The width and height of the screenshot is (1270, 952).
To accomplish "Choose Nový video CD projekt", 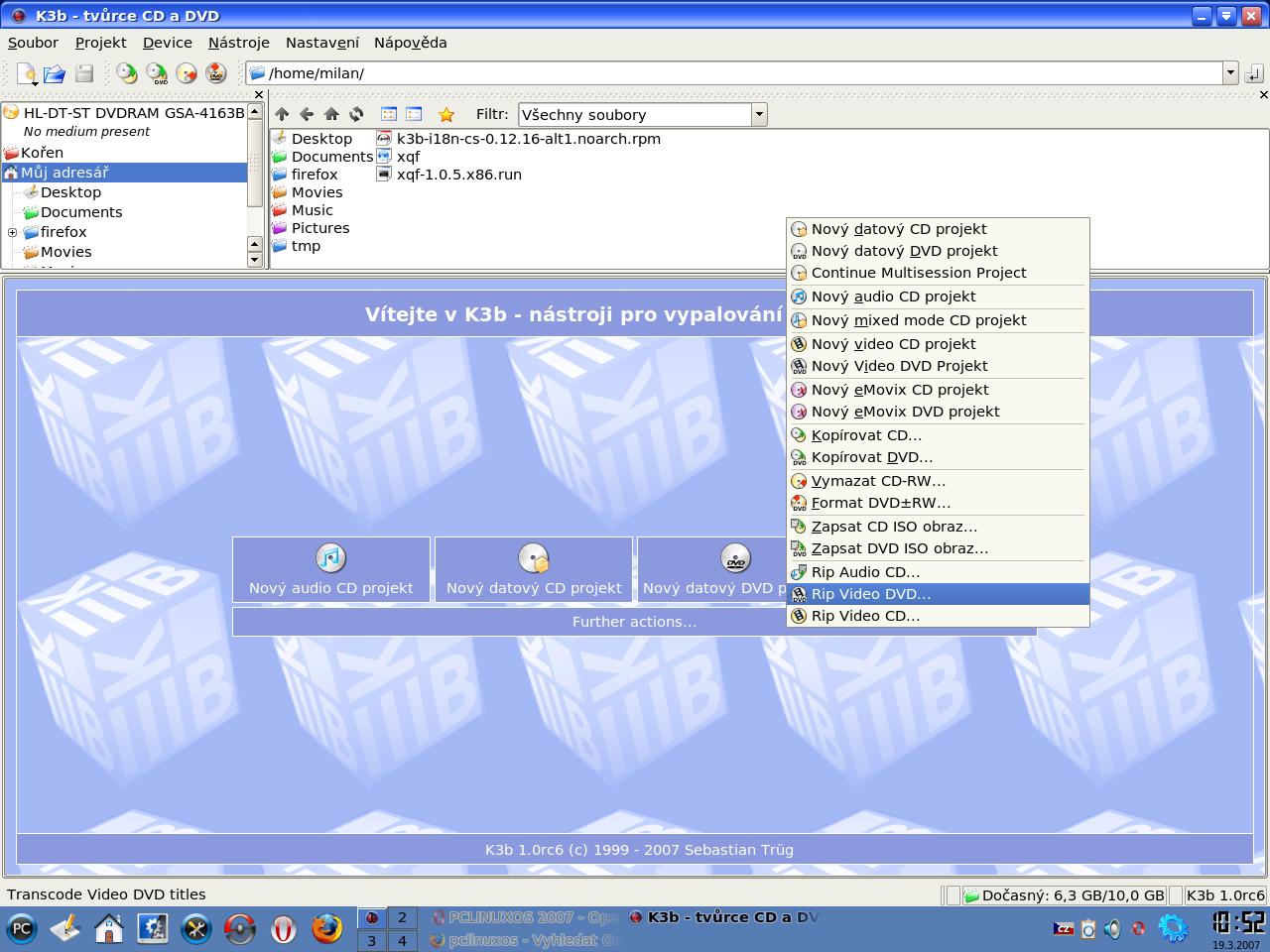I will pyautogui.click(x=938, y=344).
